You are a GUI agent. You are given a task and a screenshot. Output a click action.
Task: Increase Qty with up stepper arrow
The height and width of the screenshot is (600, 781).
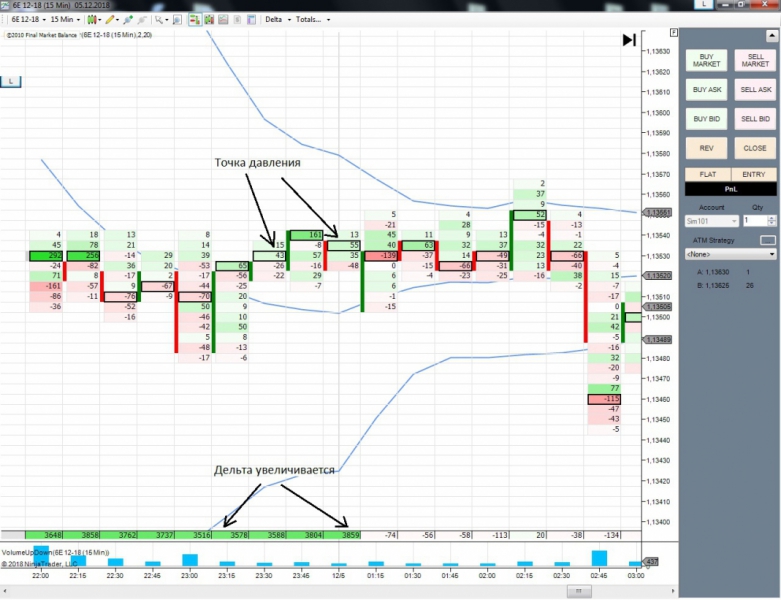tap(772, 218)
